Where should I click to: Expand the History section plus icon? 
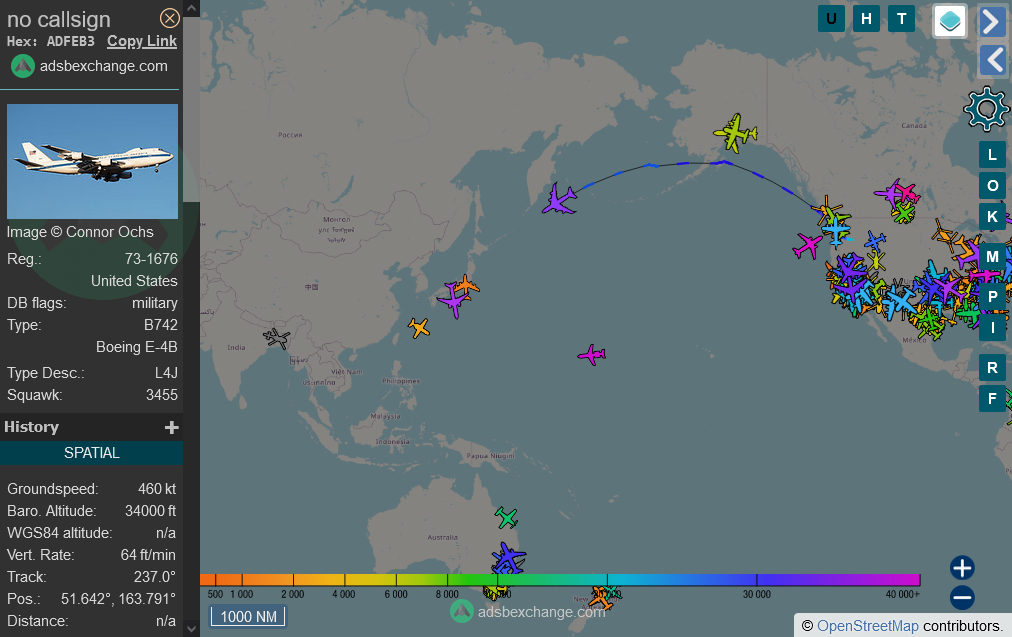(x=172, y=427)
